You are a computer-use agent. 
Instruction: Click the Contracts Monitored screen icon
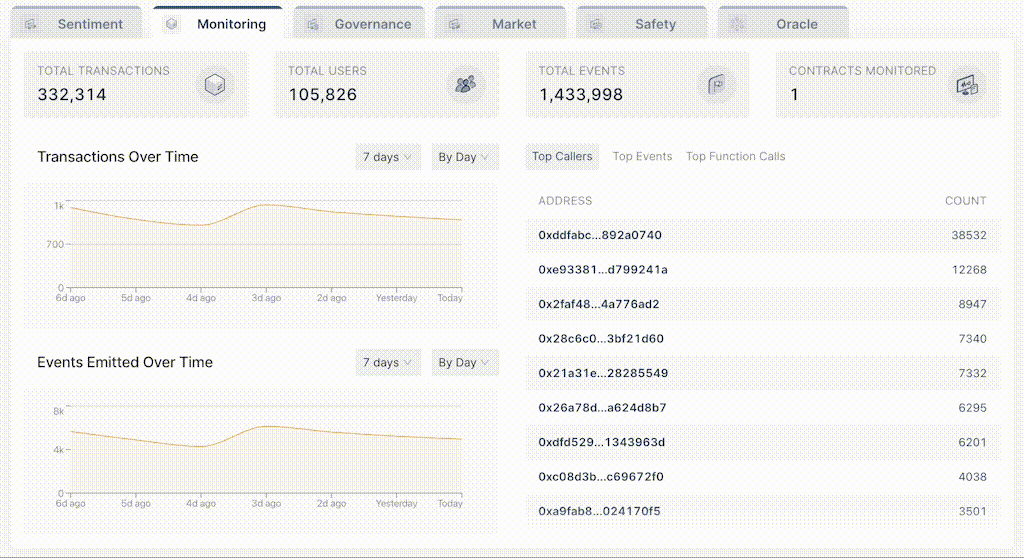click(x=967, y=85)
